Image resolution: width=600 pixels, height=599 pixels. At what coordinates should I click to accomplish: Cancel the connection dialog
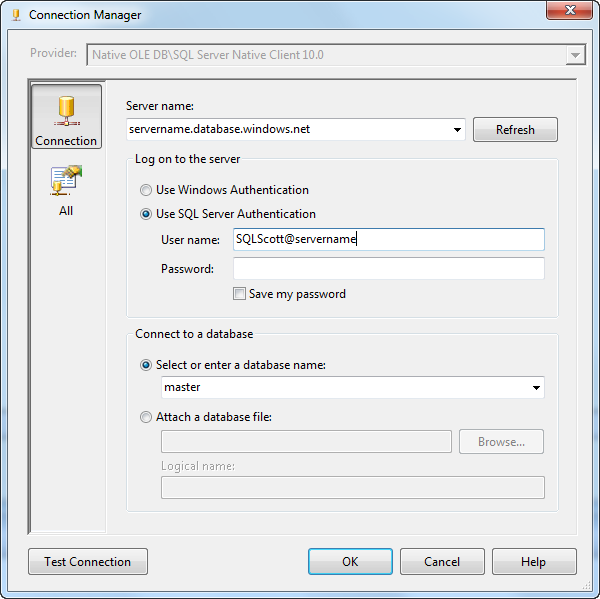point(442,561)
